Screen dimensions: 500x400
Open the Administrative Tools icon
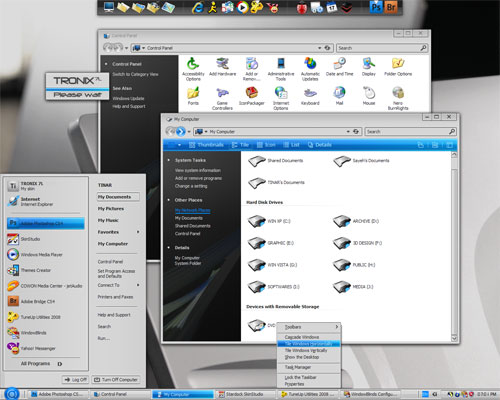tap(281, 69)
